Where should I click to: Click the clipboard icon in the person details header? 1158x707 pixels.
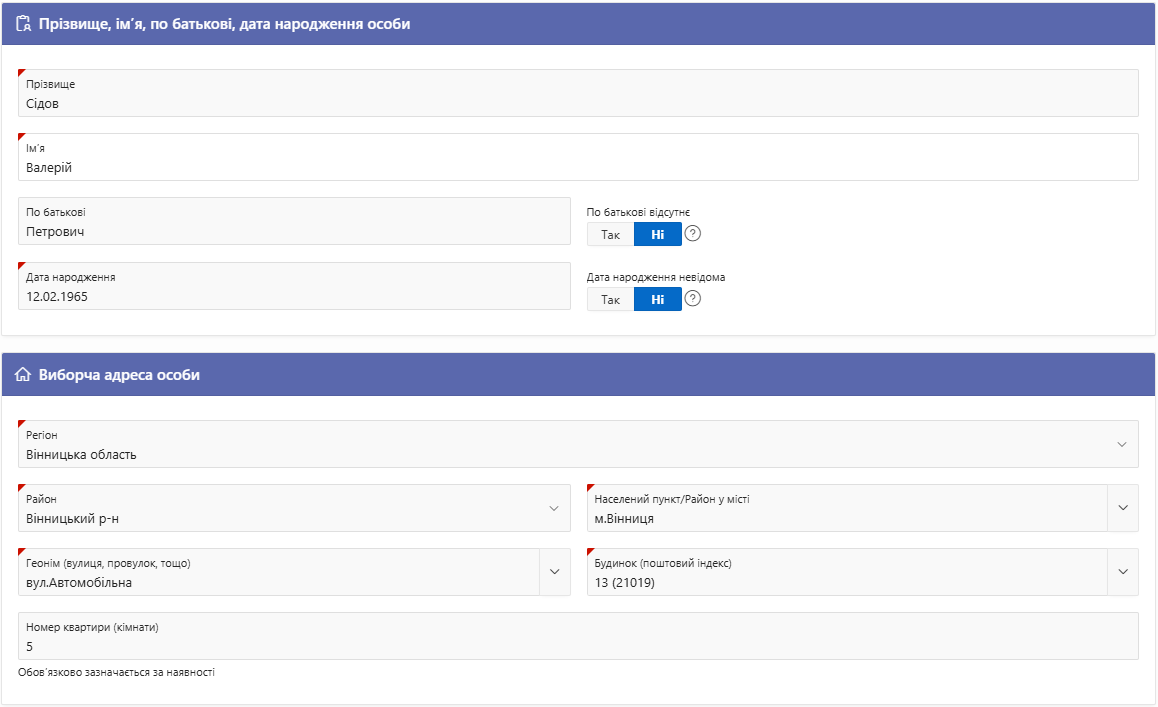pyautogui.click(x=24, y=25)
